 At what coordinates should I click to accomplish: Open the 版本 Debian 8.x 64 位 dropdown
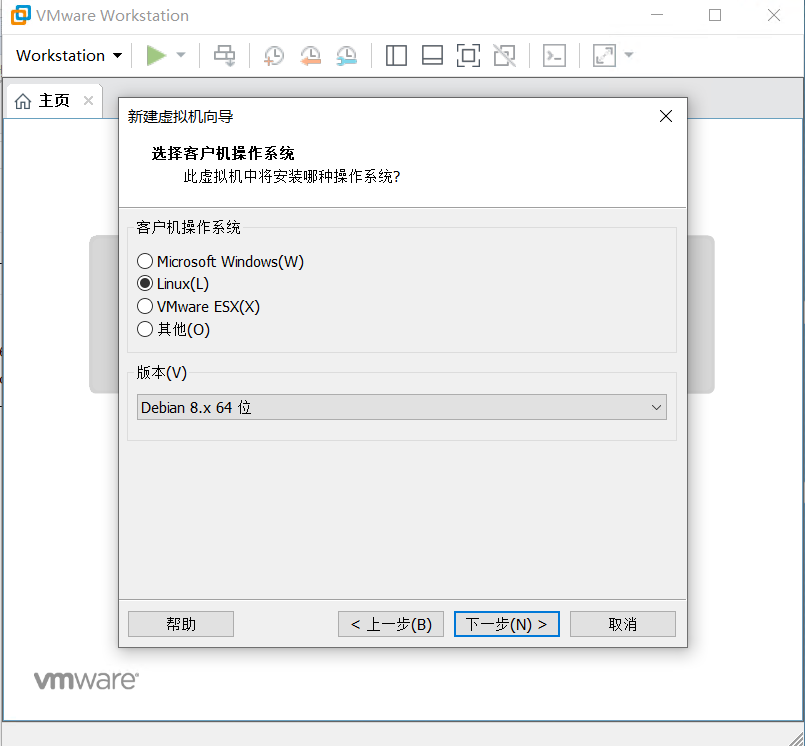401,407
